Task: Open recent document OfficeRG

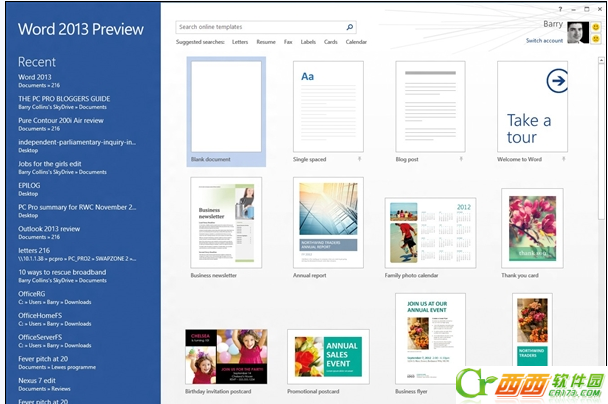Action: (55, 298)
